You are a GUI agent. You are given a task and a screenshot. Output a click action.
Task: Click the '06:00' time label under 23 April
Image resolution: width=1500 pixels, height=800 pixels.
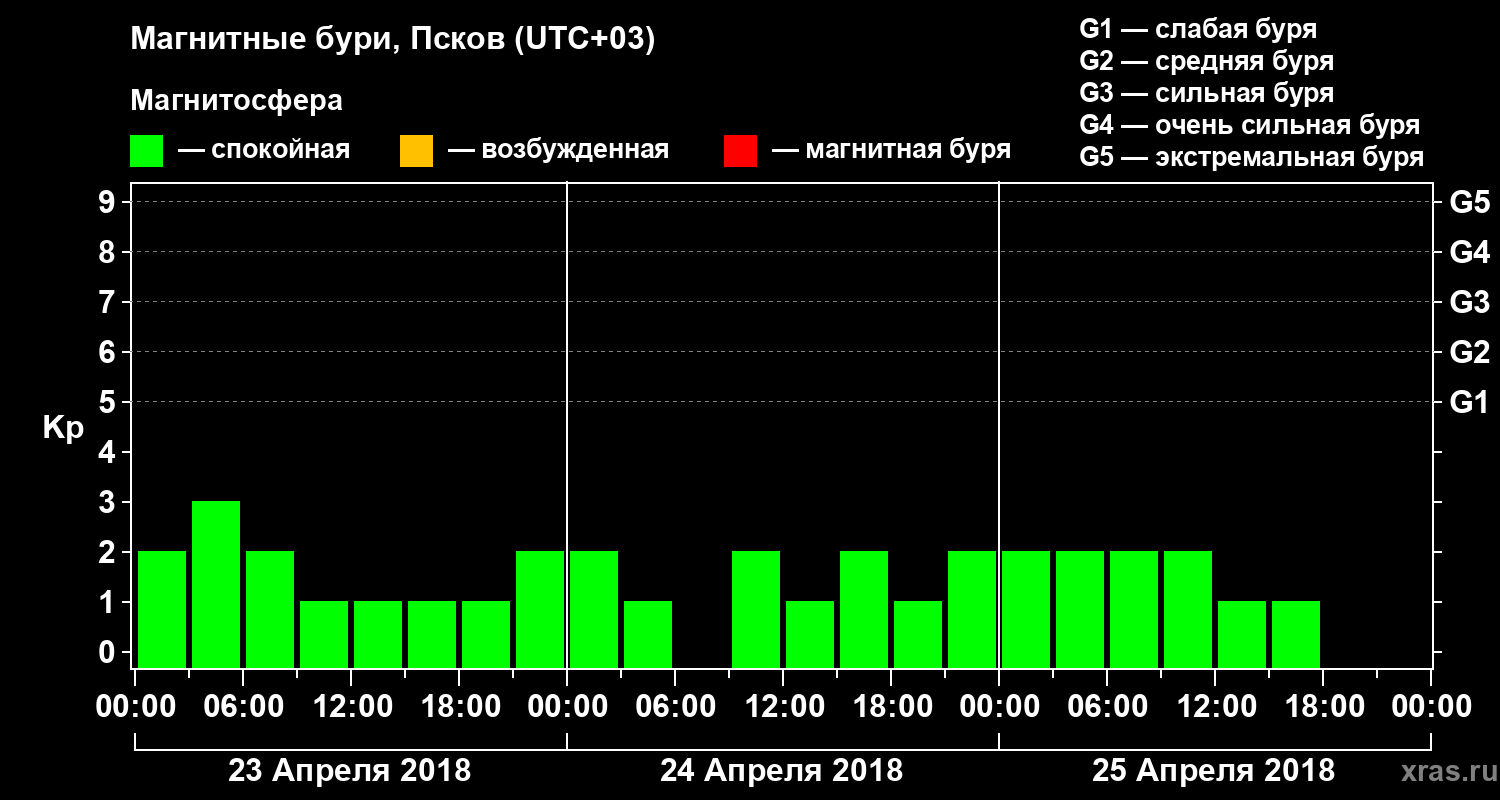click(243, 707)
